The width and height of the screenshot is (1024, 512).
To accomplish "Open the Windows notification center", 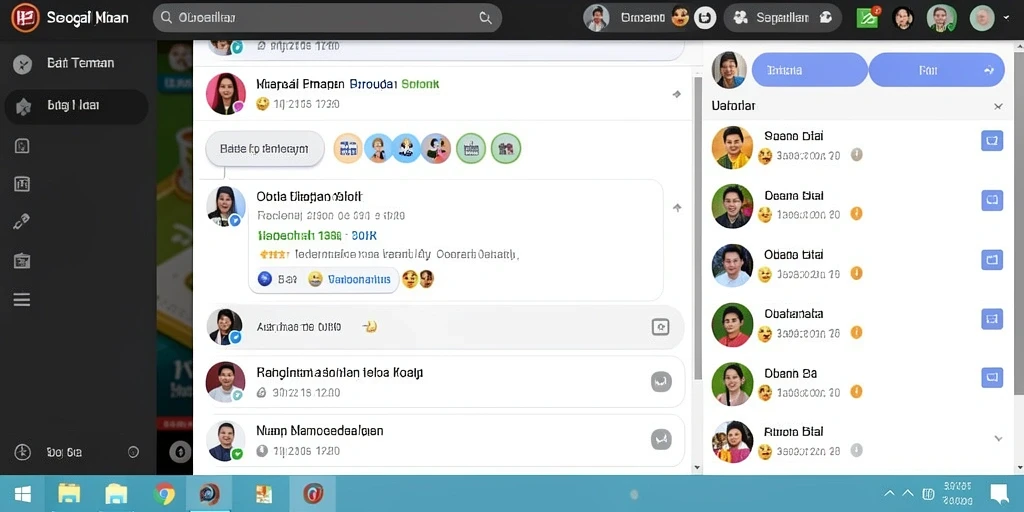I will pos(999,494).
